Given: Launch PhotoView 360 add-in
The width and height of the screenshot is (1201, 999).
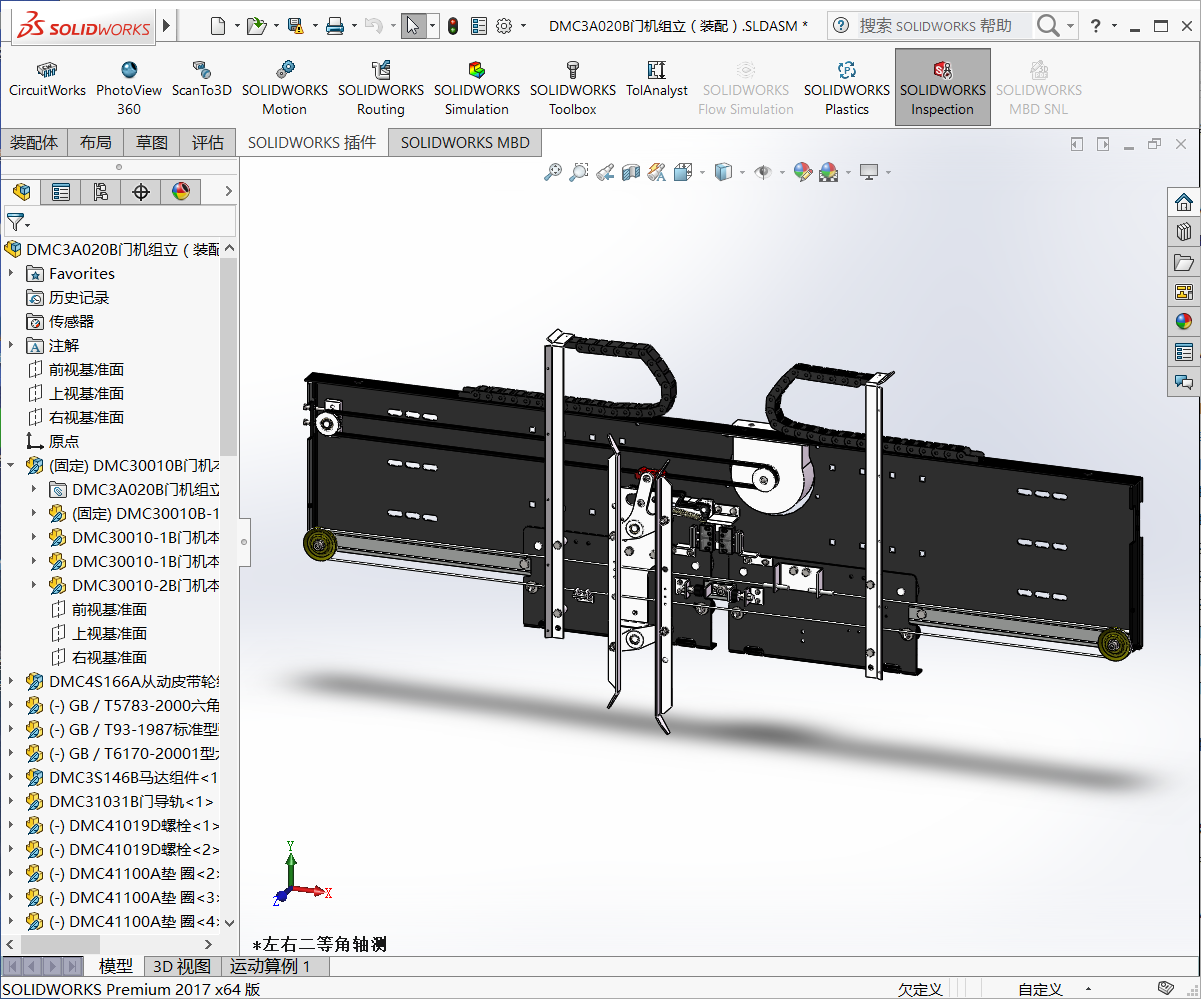Looking at the screenshot, I should click(x=129, y=88).
